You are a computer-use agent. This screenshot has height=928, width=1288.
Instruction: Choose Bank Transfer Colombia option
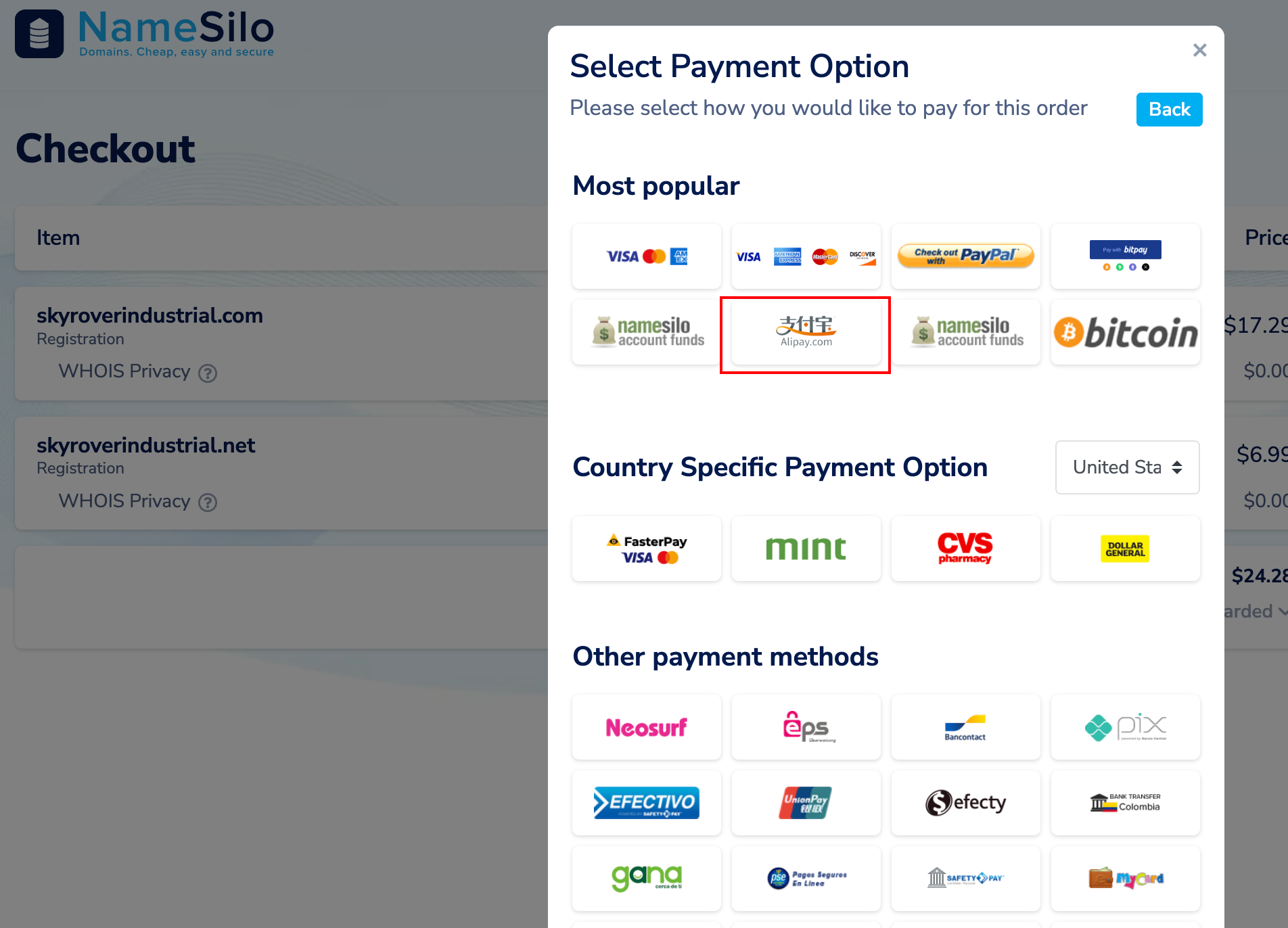(x=1125, y=803)
